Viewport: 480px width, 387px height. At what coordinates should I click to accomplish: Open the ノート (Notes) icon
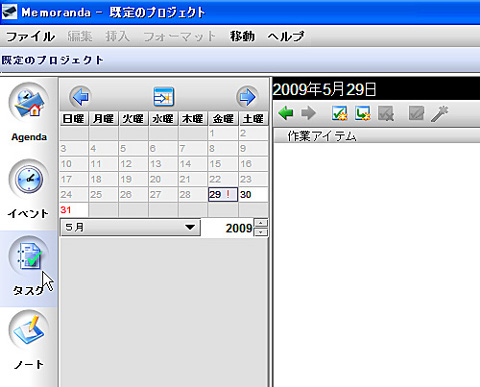[29, 330]
